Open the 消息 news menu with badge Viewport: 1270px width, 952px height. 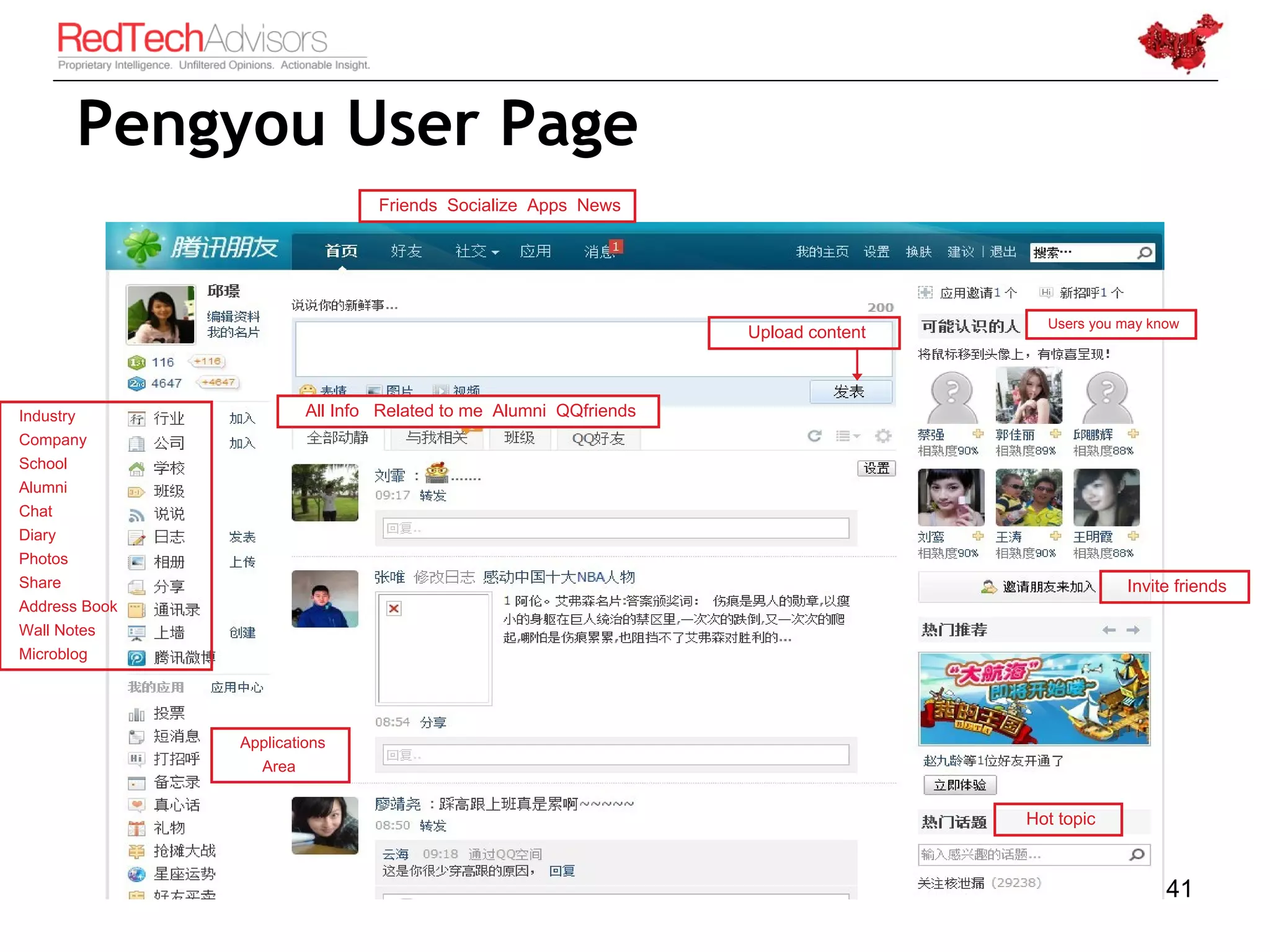(x=602, y=250)
